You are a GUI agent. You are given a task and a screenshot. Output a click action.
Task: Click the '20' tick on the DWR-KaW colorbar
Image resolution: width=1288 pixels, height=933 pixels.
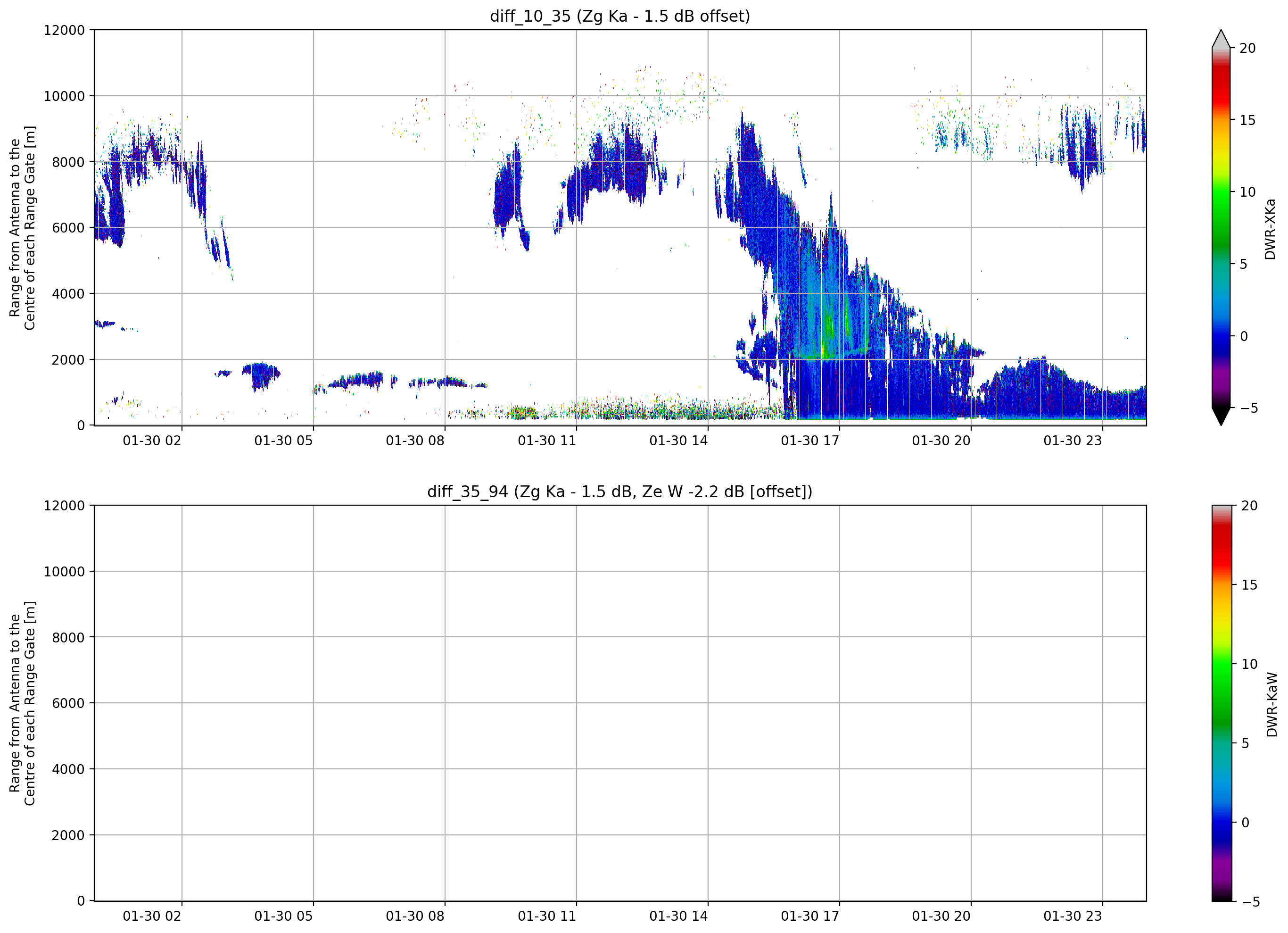click(x=1249, y=506)
